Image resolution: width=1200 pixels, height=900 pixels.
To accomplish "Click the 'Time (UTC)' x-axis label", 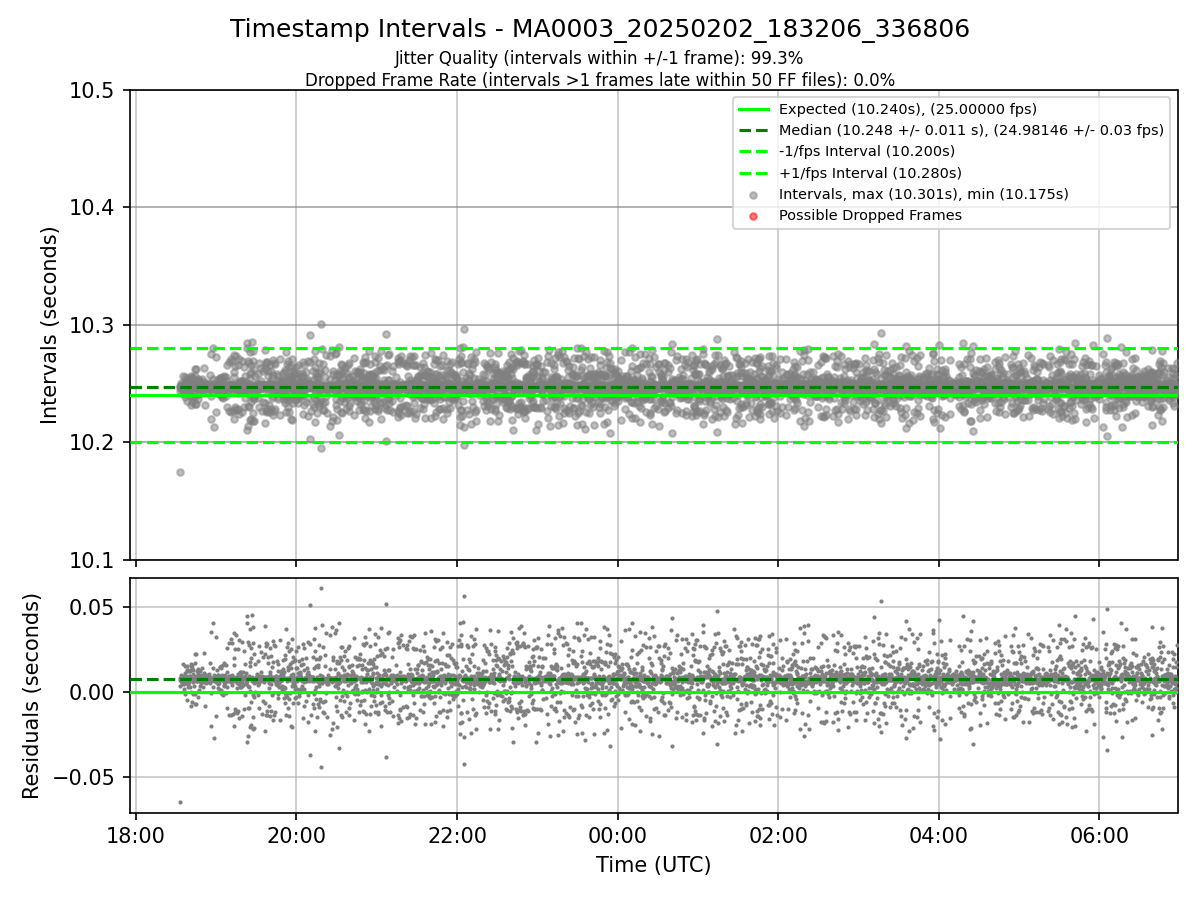I will (653, 865).
